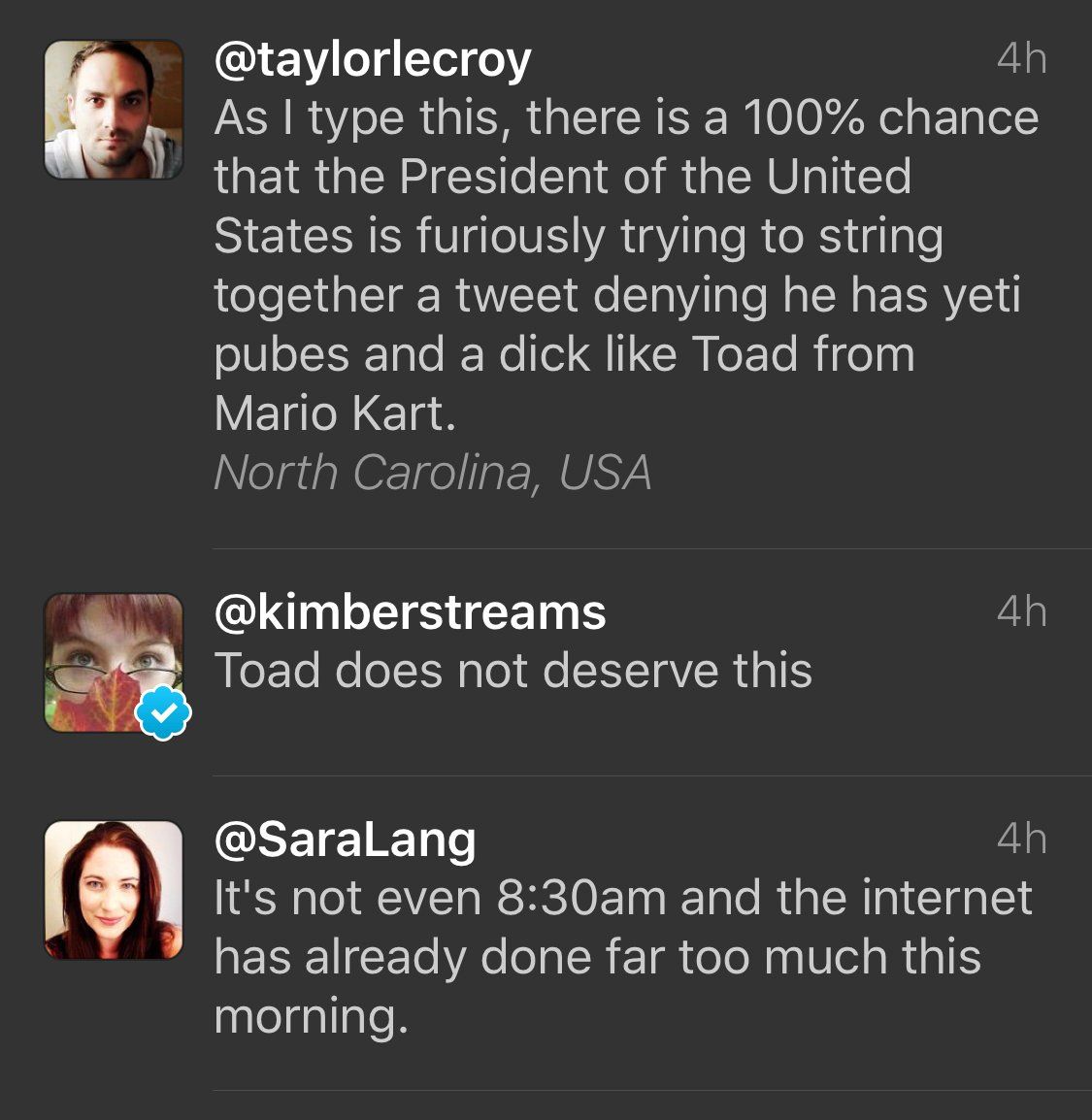Screen dimensions: 1092x1120
Task: Select the @SaraLang username
Action: point(345,840)
